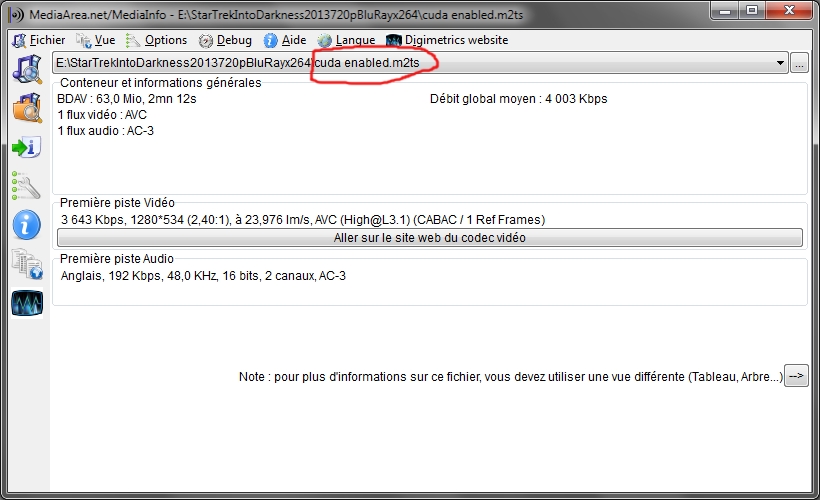Open the Debug menu
The width and height of the screenshot is (820, 500).
(x=225, y=40)
